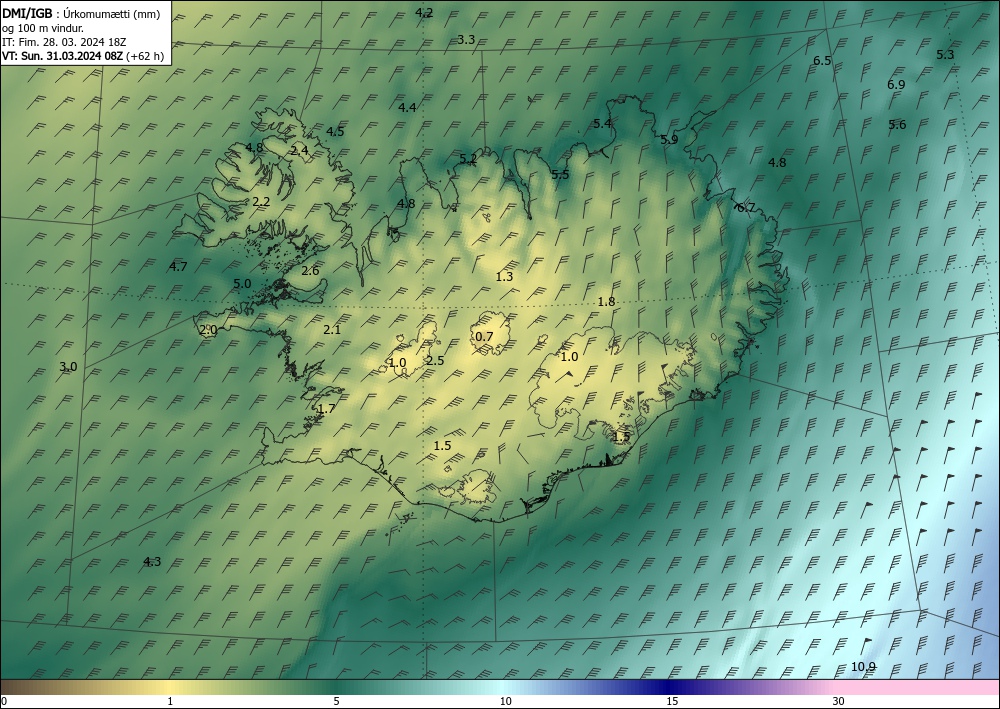Image resolution: width=1000 pixels, height=709 pixels.
Task: Select the map value 5.5
Action: pyautogui.click(x=561, y=175)
